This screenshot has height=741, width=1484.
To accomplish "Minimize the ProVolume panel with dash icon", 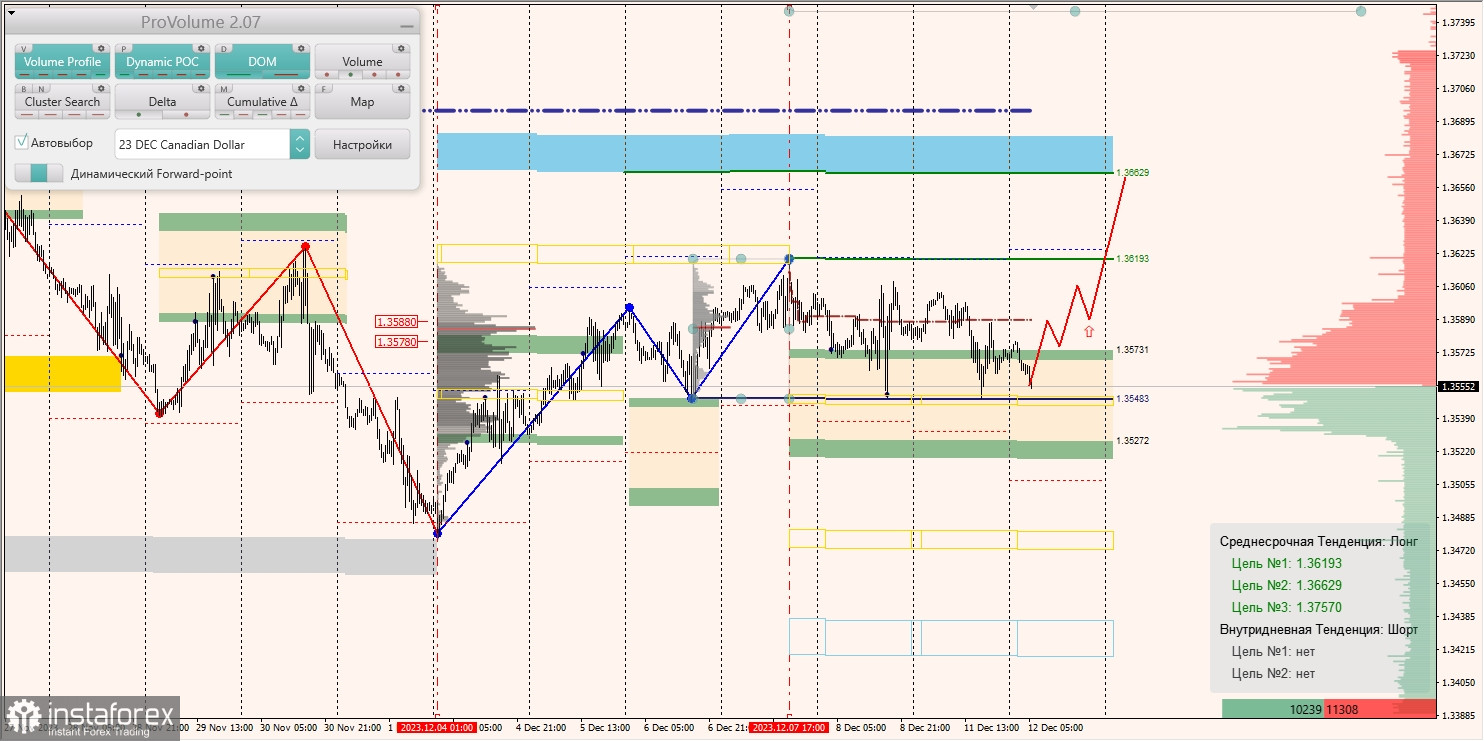I will [406, 24].
